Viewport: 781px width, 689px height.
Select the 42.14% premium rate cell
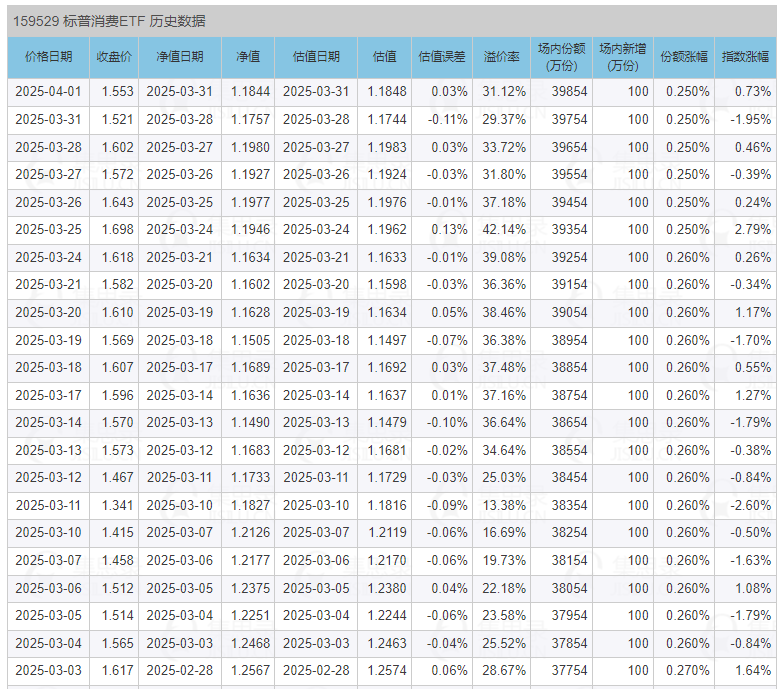pyautogui.click(x=504, y=229)
